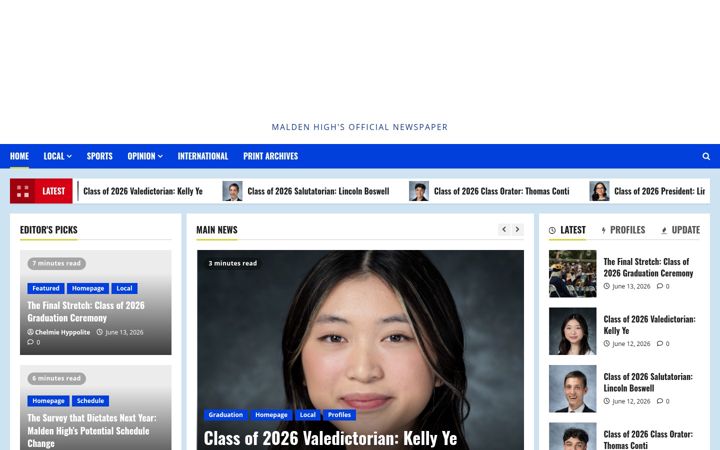
Task: Open ticker headline Class Orator: Thomas Conti
Action: pos(501,191)
